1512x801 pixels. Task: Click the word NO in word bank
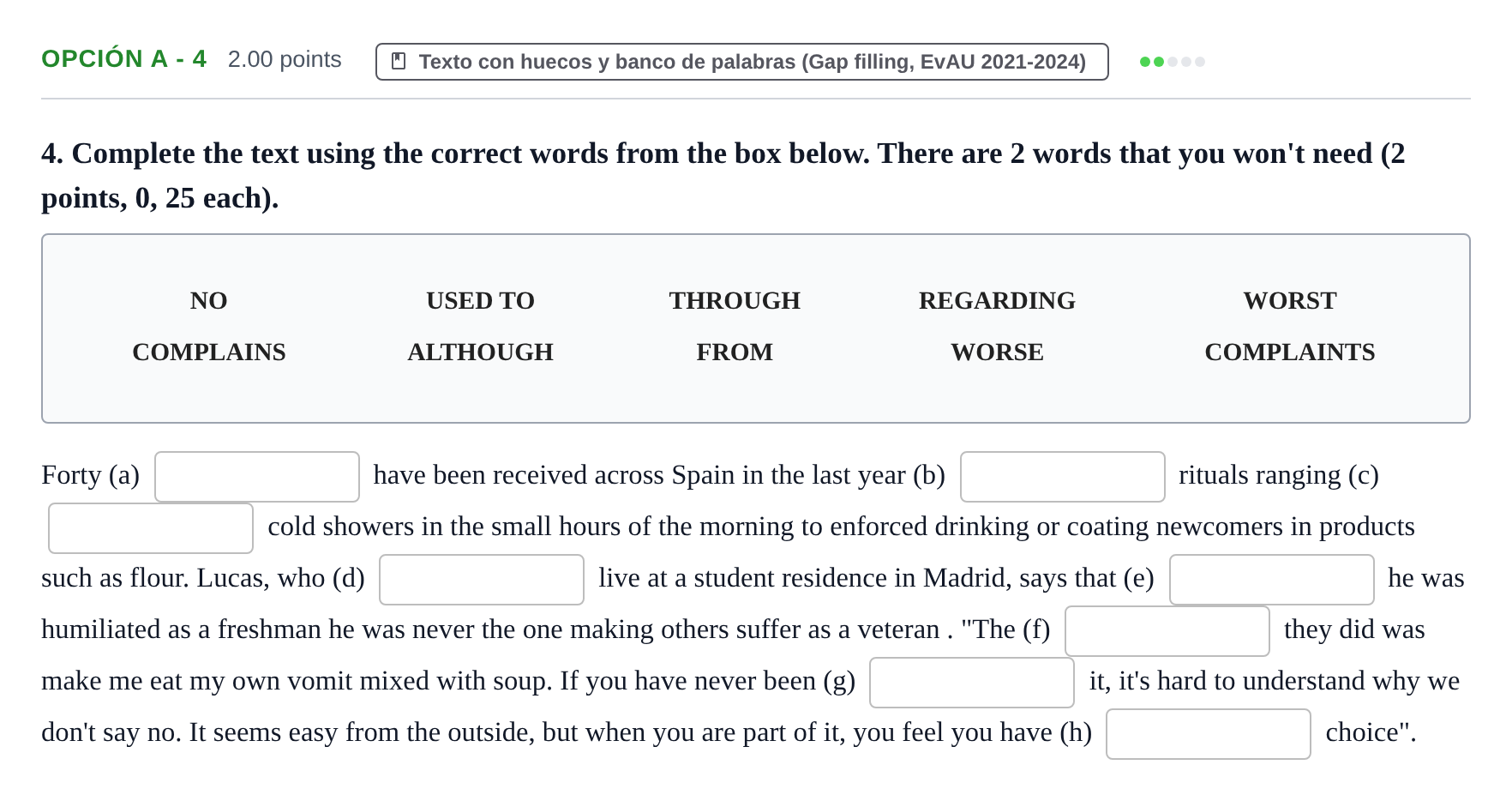click(x=208, y=300)
